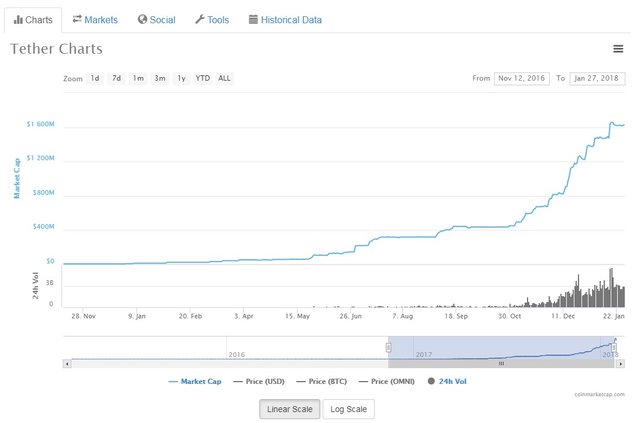The width and height of the screenshot is (640, 423).
Task: Open the Social tab
Action: [x=157, y=20]
